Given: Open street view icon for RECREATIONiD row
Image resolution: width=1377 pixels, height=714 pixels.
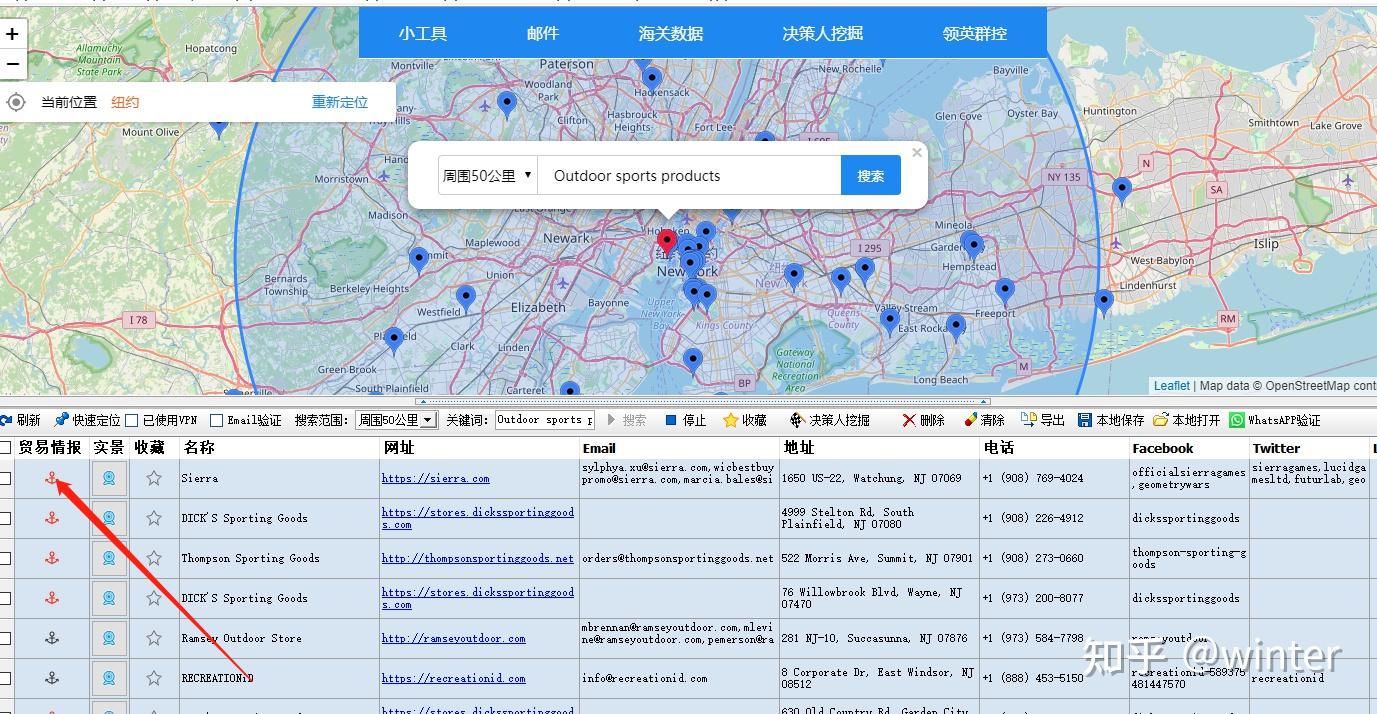Looking at the screenshot, I should [x=109, y=678].
